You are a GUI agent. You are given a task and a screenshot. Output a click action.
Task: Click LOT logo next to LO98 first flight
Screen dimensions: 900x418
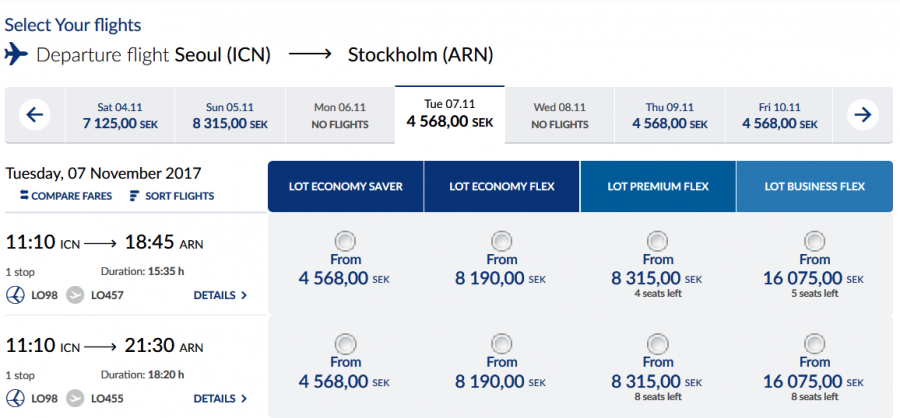pos(17,295)
